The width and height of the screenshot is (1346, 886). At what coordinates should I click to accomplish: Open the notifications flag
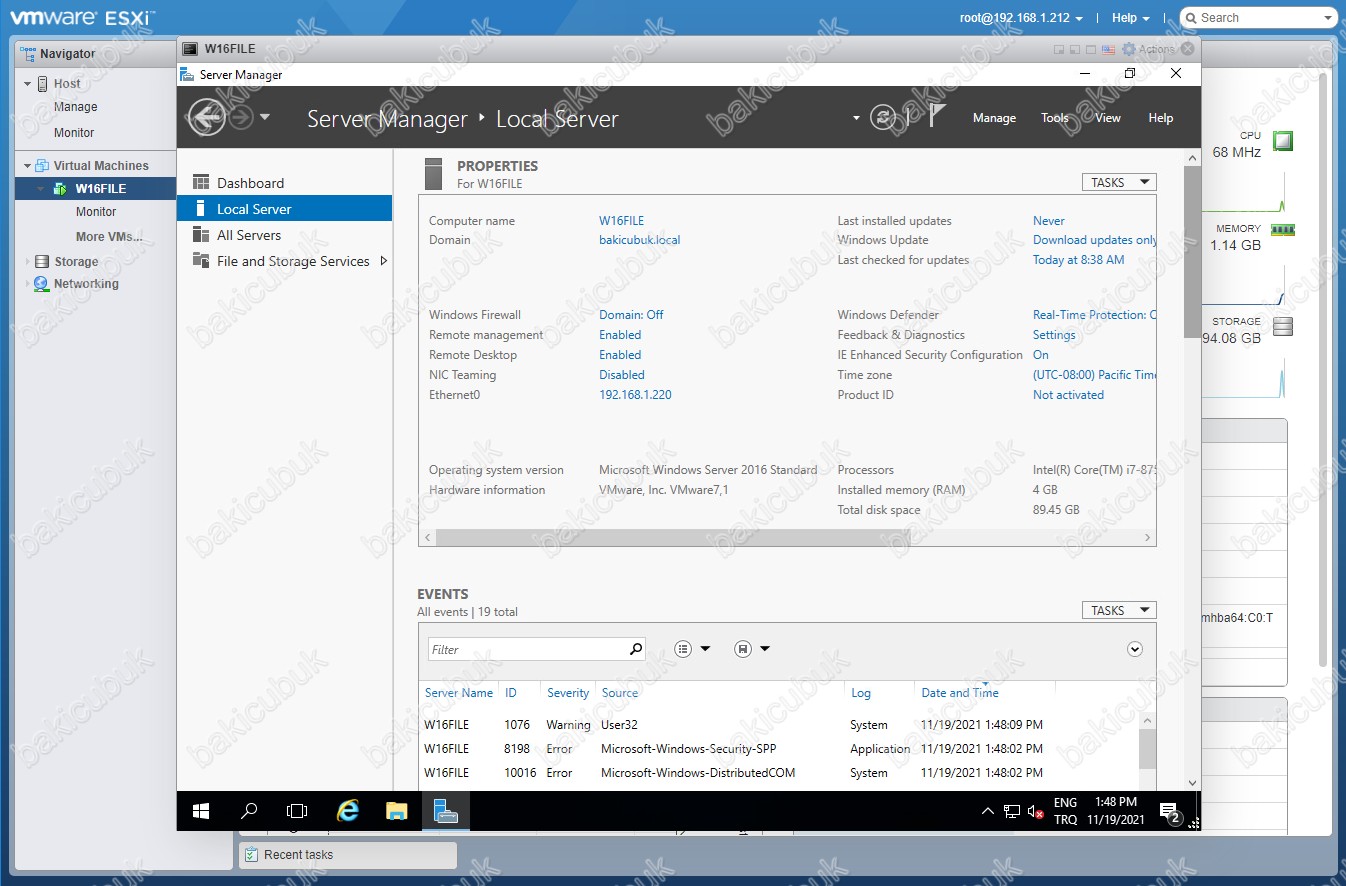[936, 116]
